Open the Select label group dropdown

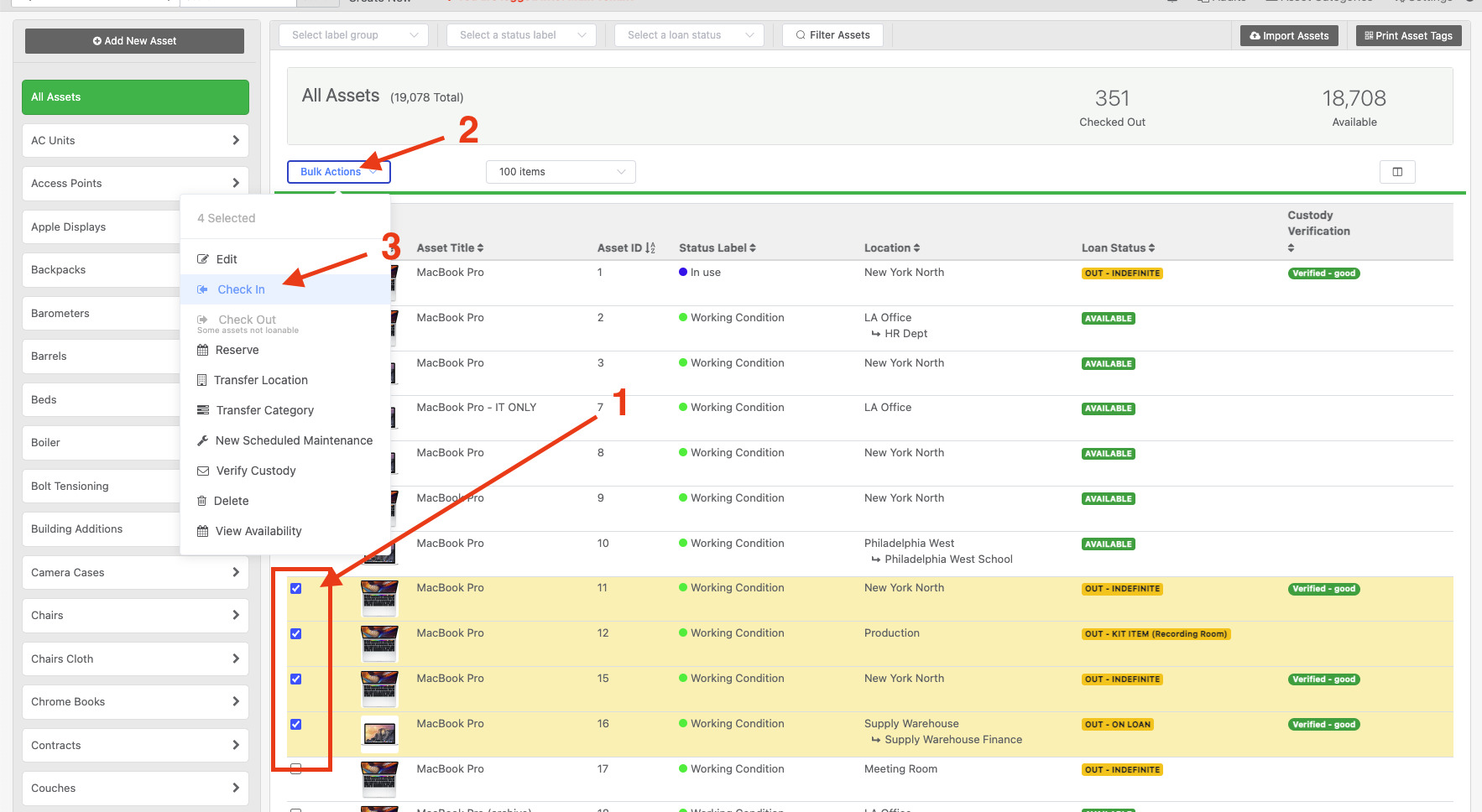point(353,35)
